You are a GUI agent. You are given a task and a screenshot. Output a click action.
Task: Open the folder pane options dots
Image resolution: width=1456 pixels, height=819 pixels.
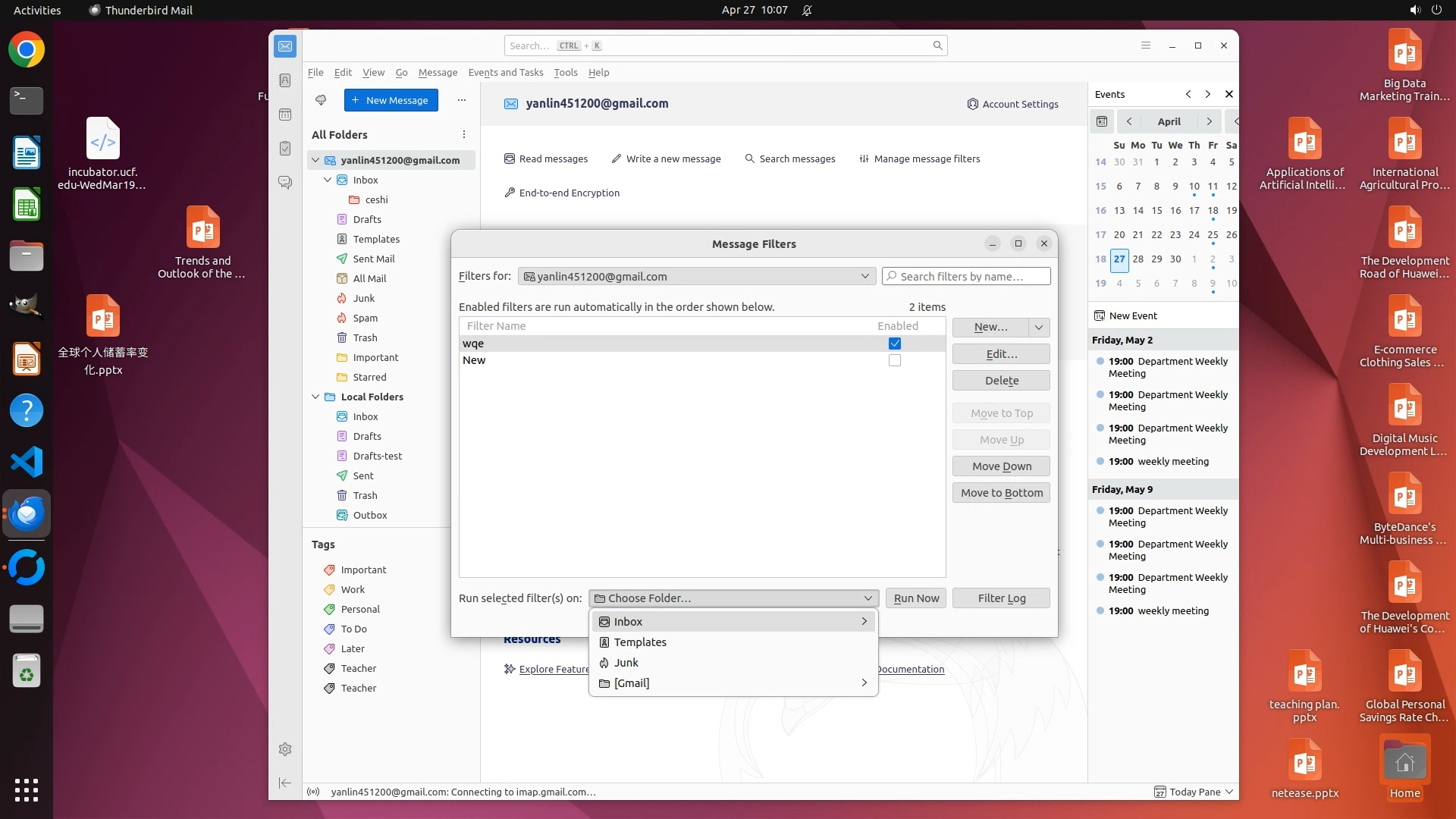464,134
